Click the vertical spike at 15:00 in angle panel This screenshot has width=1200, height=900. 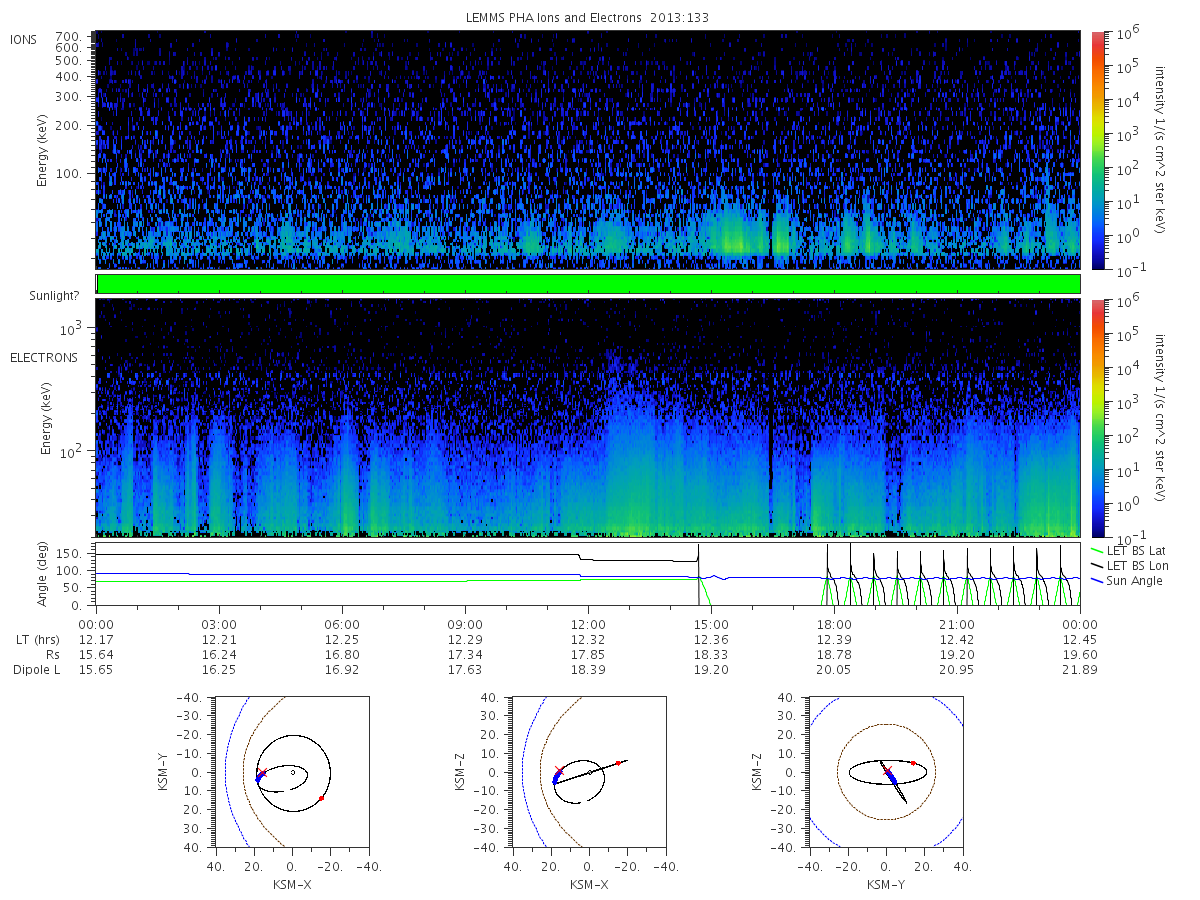tap(698, 574)
